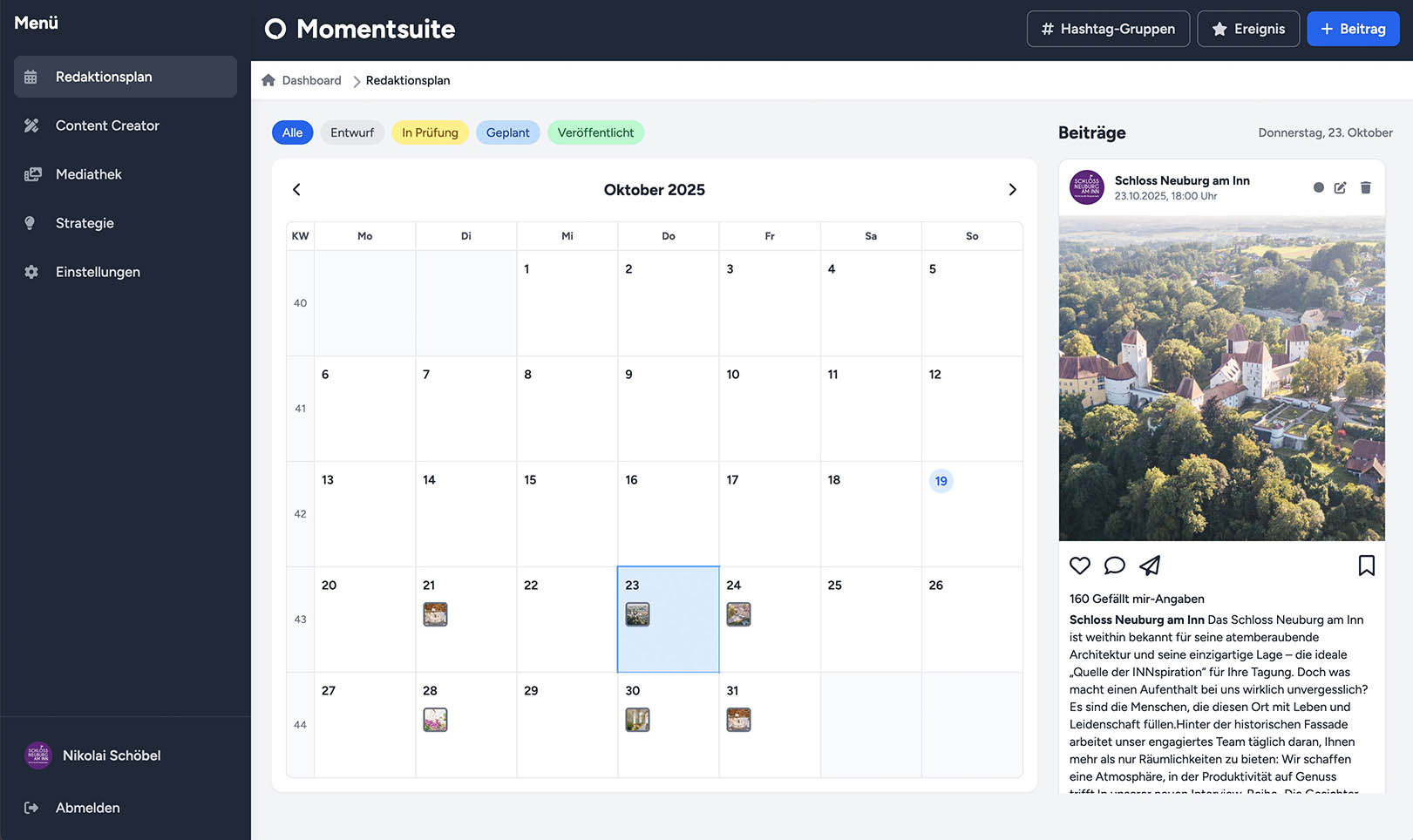Navigate to Mediathek menu item

pos(89,174)
